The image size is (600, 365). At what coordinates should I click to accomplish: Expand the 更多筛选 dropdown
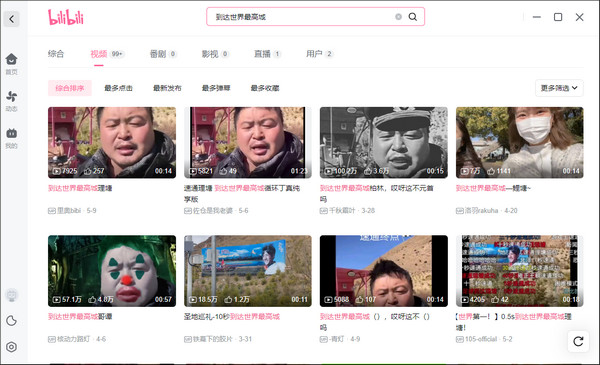[559, 88]
